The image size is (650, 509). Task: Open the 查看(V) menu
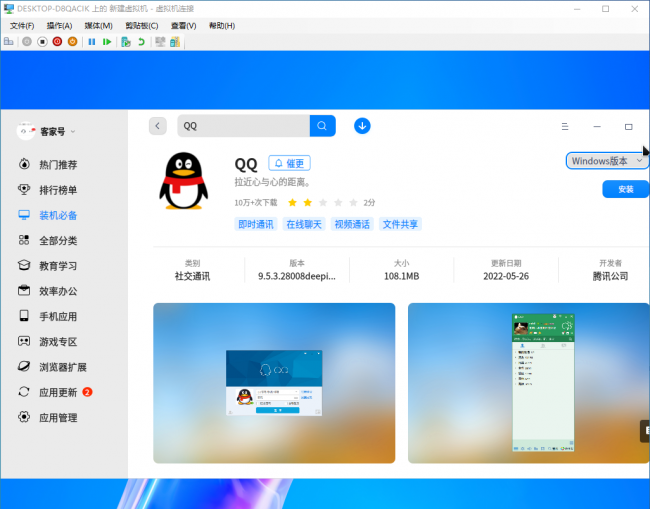184,26
